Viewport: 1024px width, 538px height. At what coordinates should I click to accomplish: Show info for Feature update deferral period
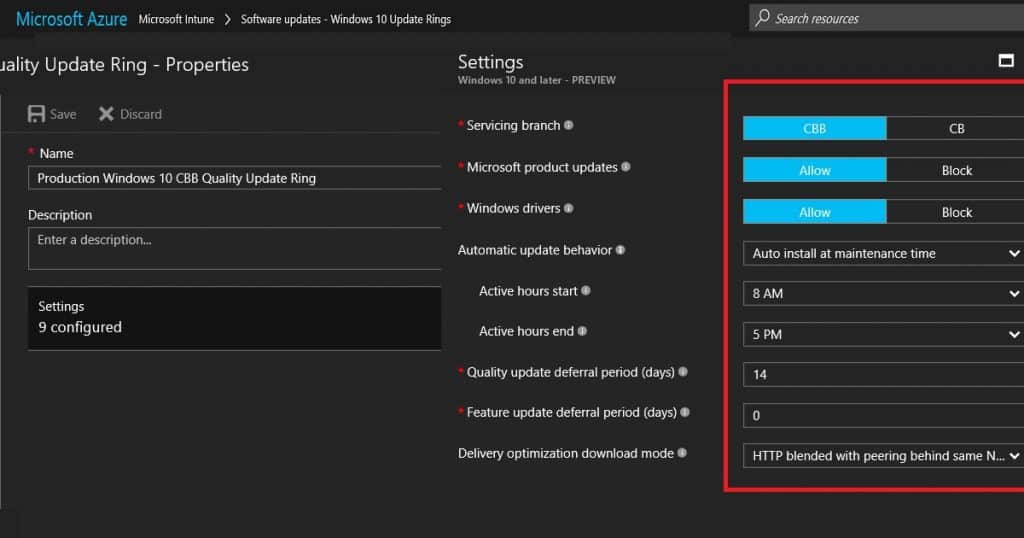point(685,412)
